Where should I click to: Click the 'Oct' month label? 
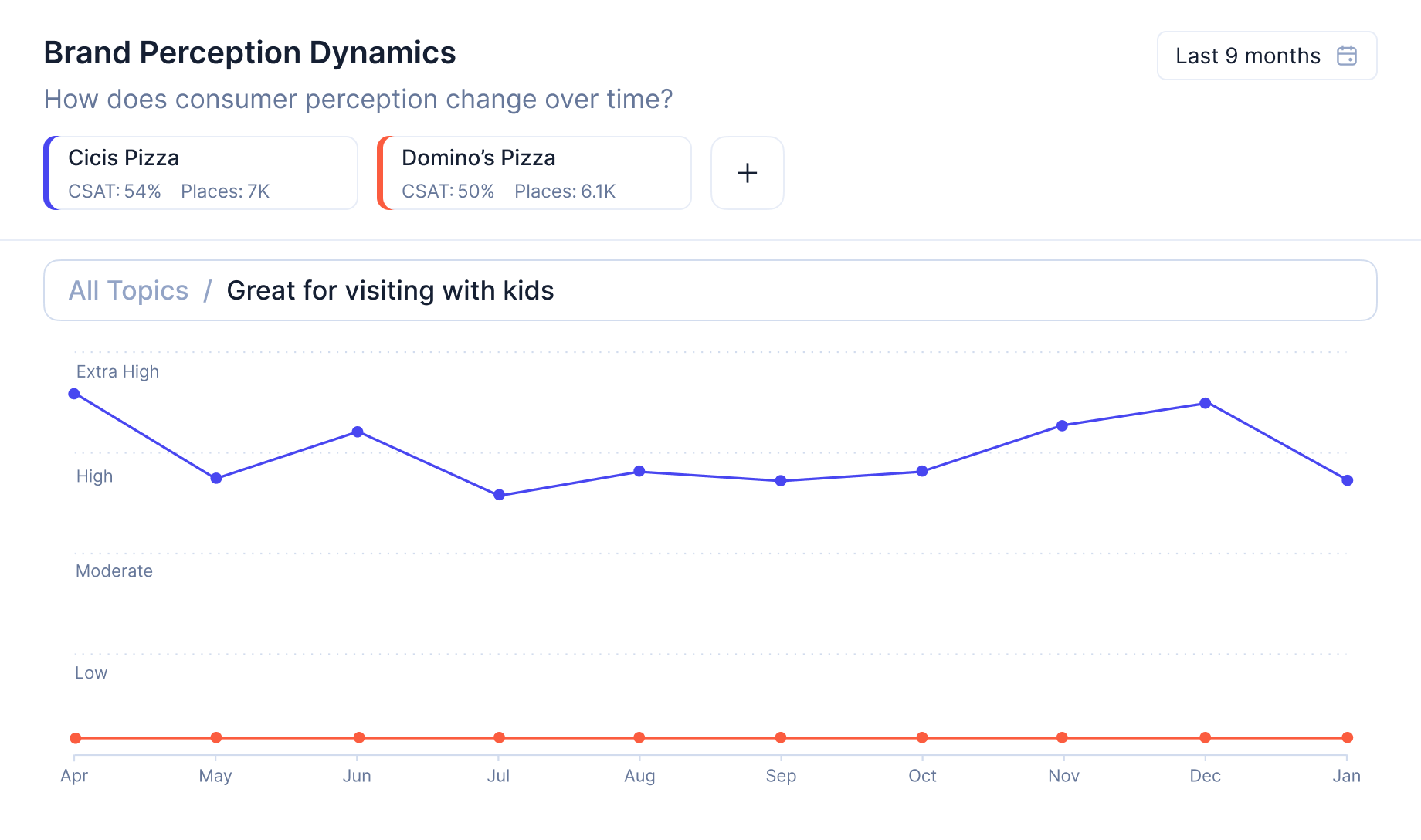click(x=922, y=776)
